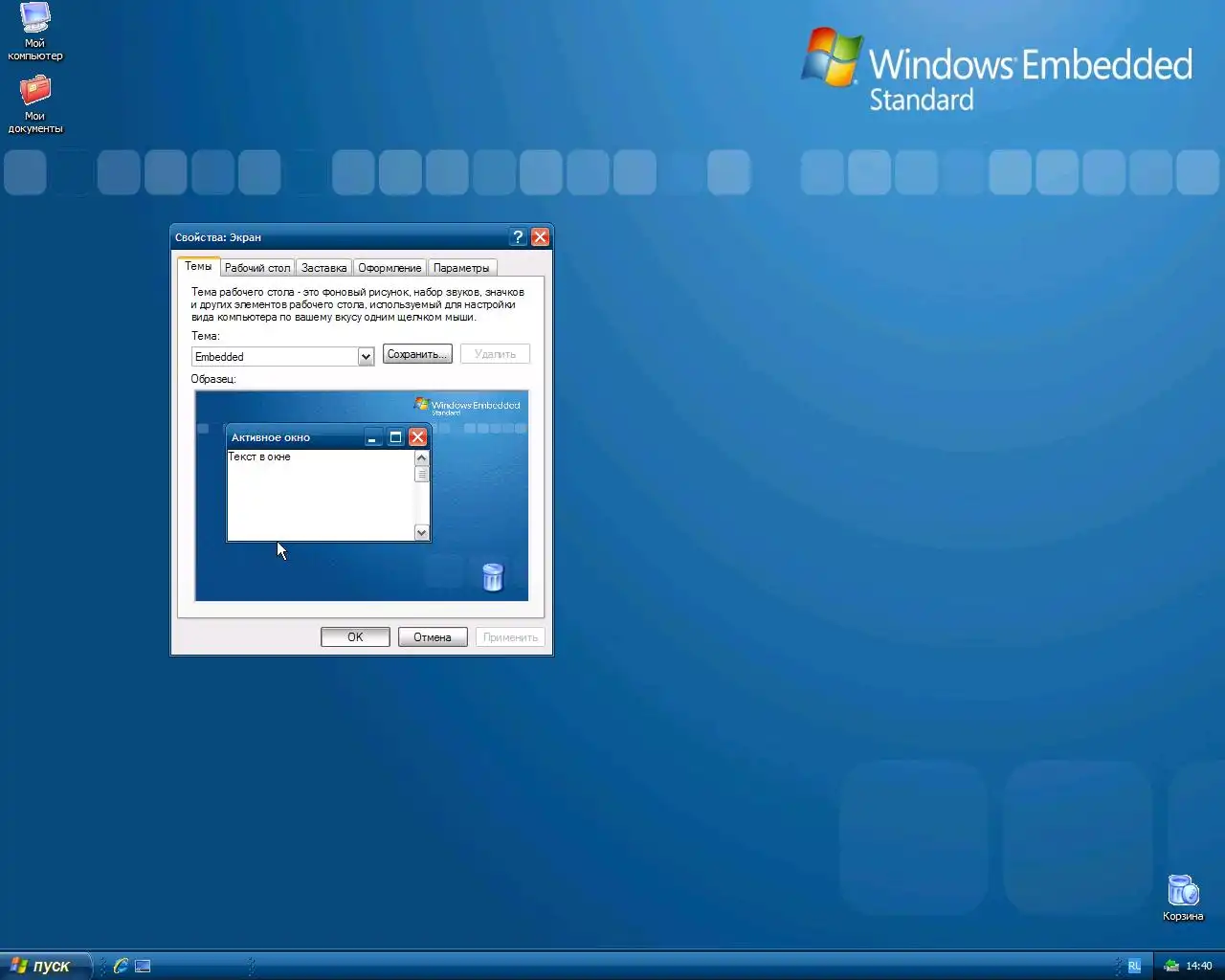Image resolution: width=1225 pixels, height=980 pixels.
Task: Open the Заставка tab
Action: 324,268
